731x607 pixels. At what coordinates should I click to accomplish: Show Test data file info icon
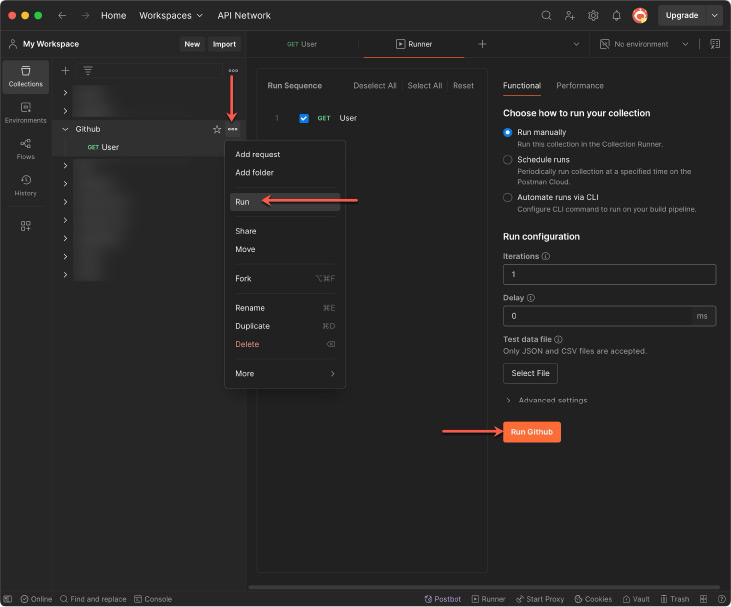tap(558, 339)
